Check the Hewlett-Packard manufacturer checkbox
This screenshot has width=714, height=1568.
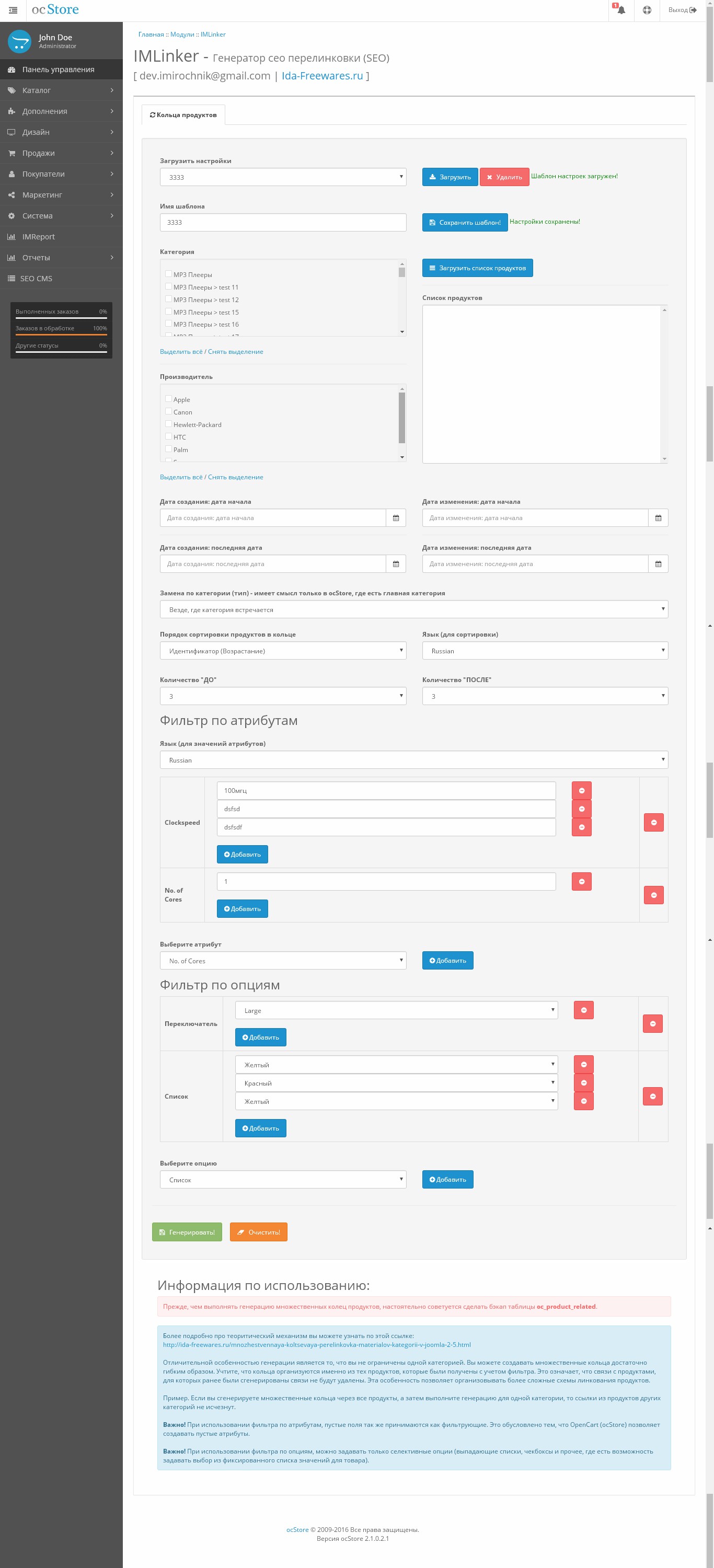point(168,424)
